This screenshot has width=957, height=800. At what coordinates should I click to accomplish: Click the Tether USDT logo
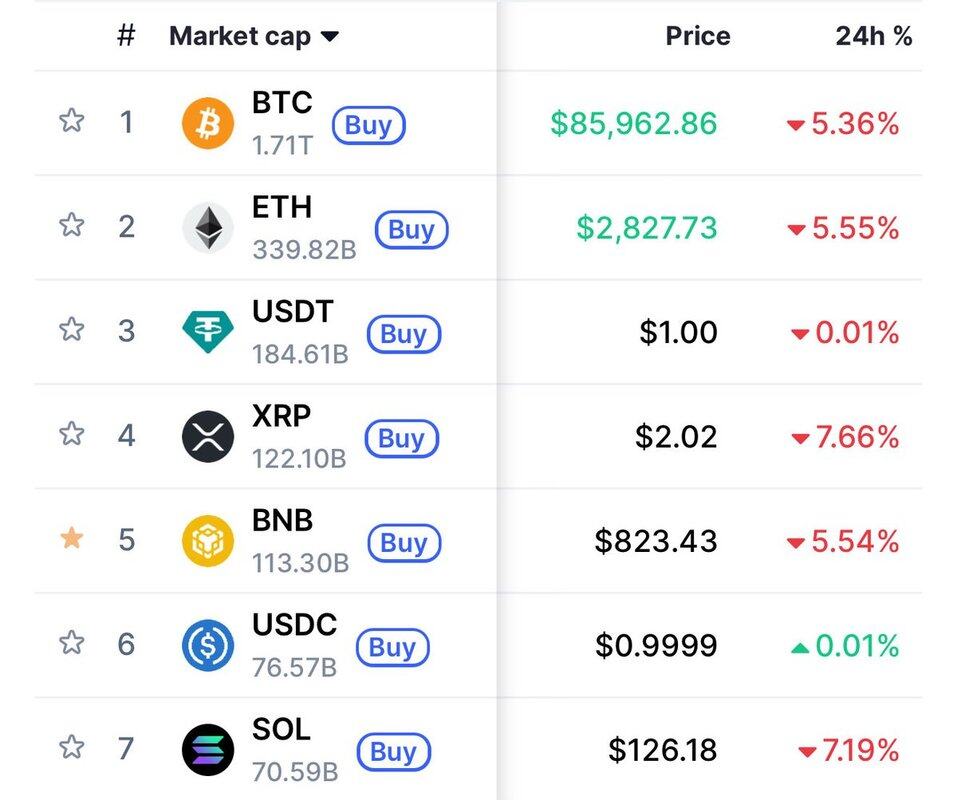coord(208,332)
